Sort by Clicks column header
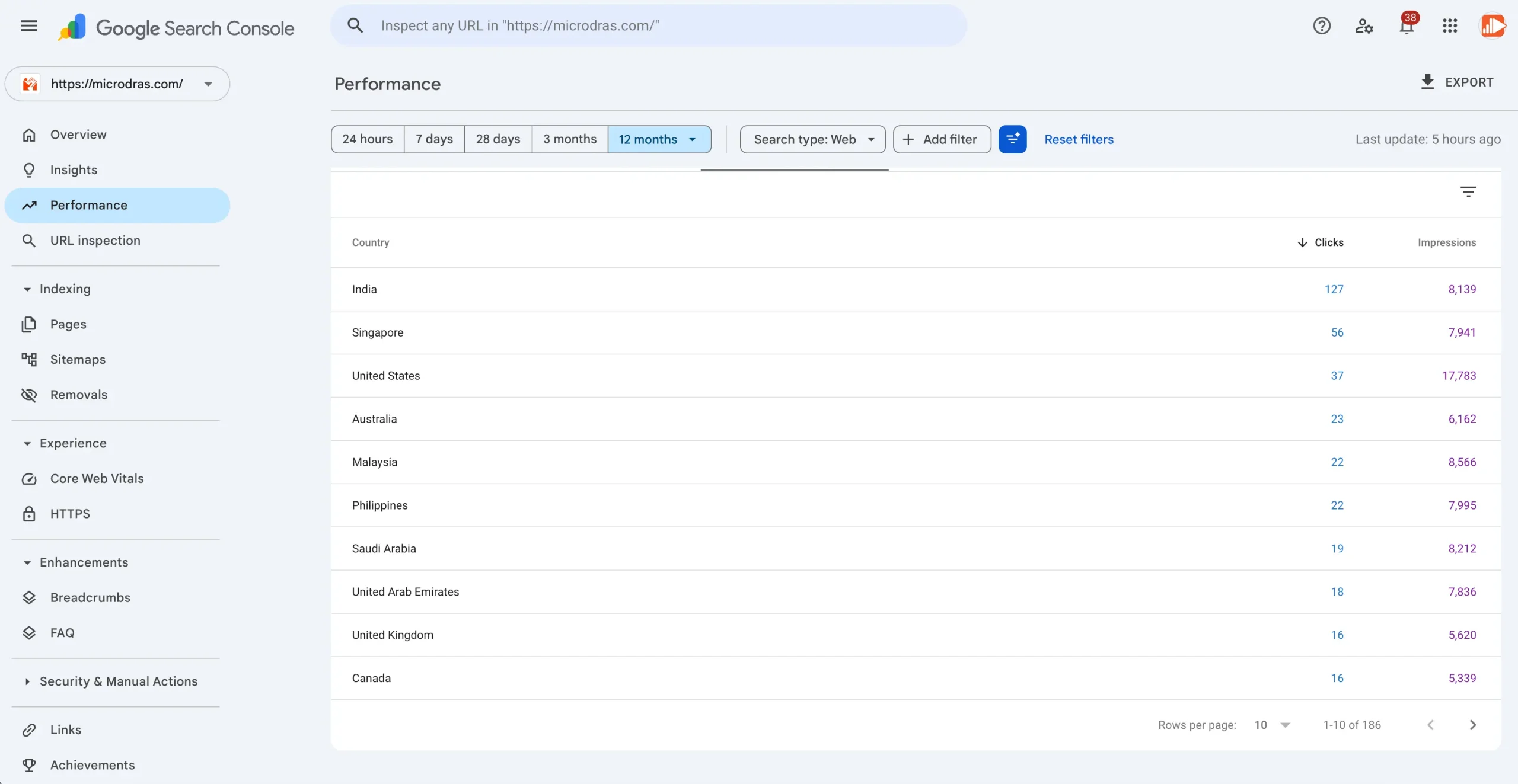This screenshot has width=1518, height=784. [x=1321, y=242]
